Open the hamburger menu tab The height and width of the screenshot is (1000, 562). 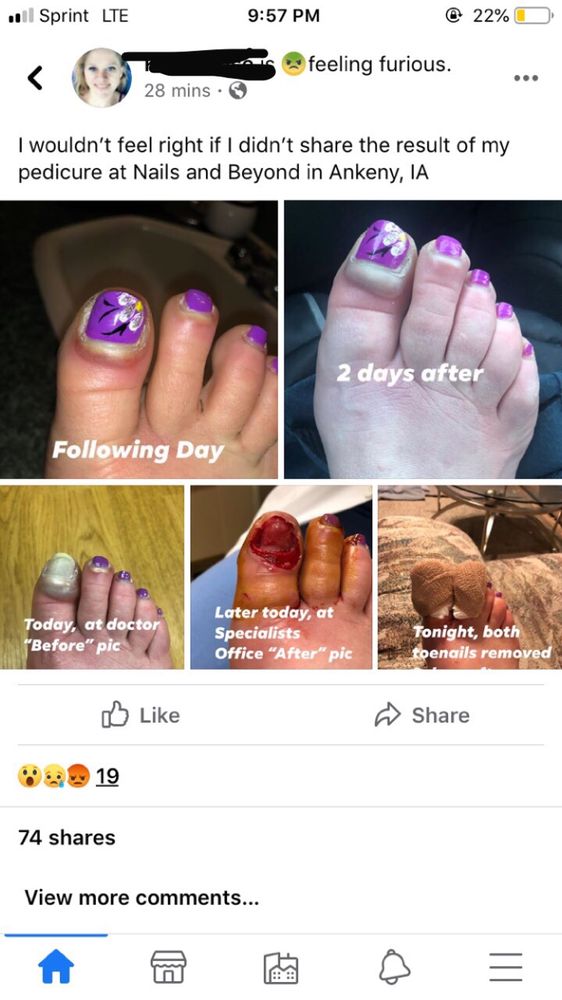pyautogui.click(x=506, y=967)
